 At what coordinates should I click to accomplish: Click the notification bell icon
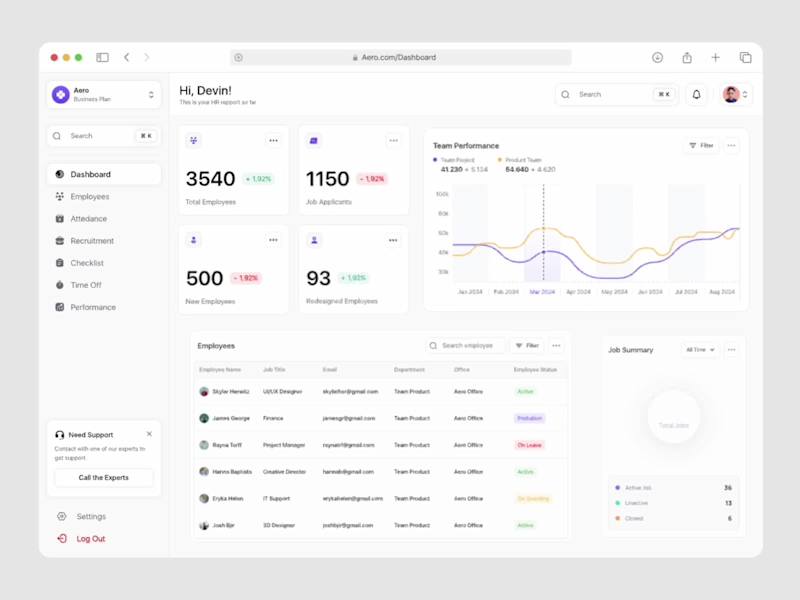(698, 94)
